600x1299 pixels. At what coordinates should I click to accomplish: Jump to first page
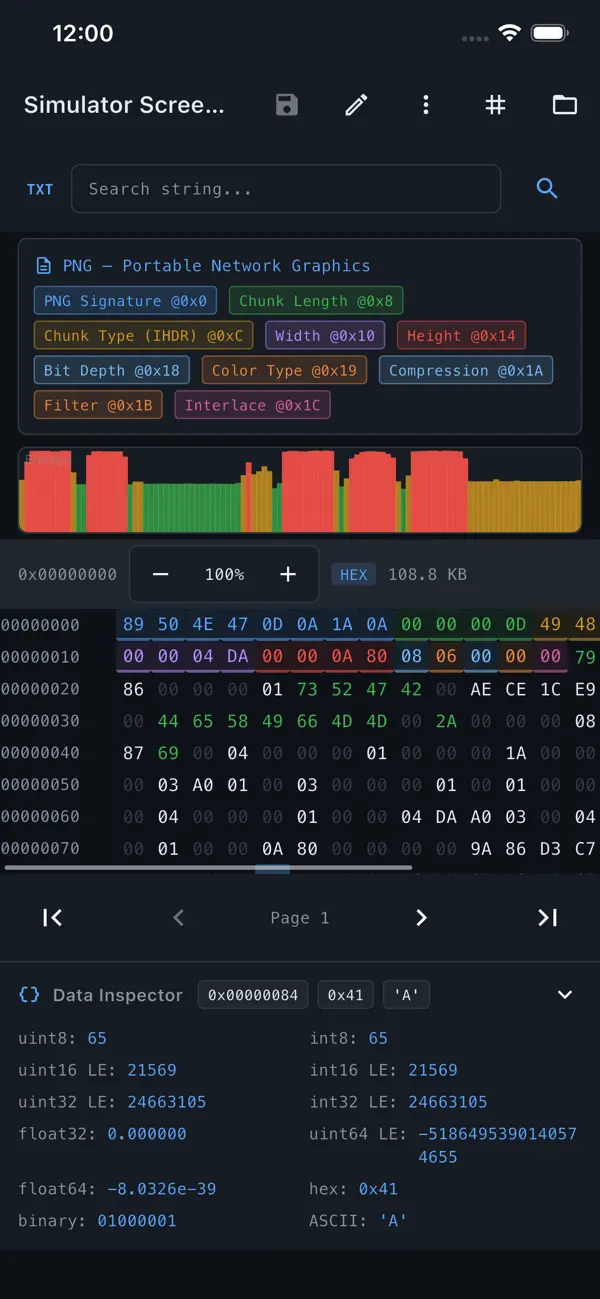(x=53, y=918)
